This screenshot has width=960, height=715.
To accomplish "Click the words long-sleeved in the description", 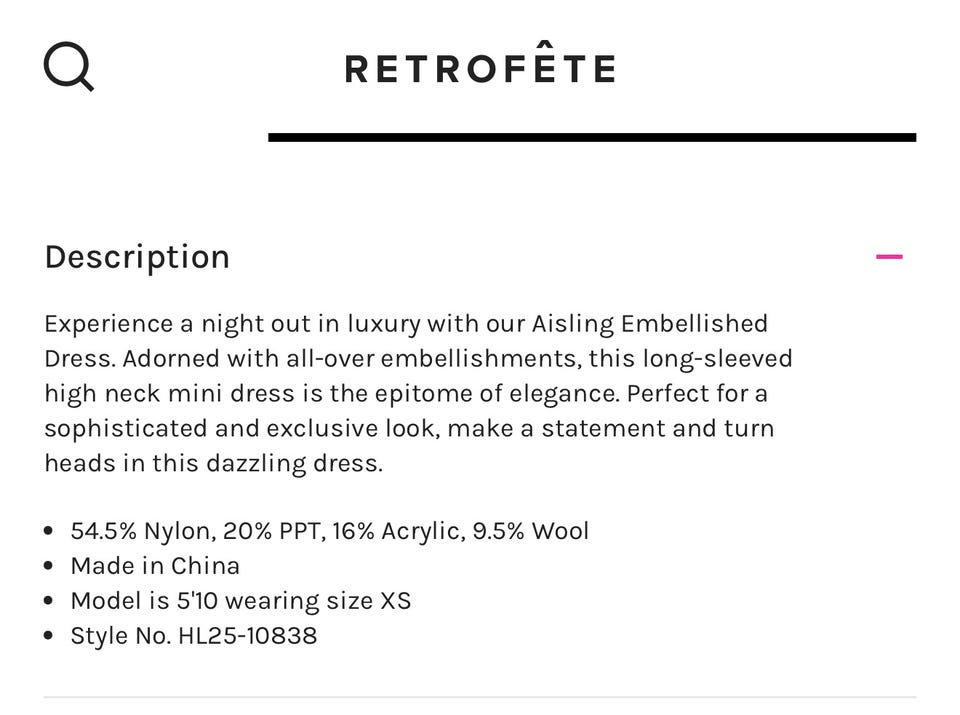I will coord(718,359).
